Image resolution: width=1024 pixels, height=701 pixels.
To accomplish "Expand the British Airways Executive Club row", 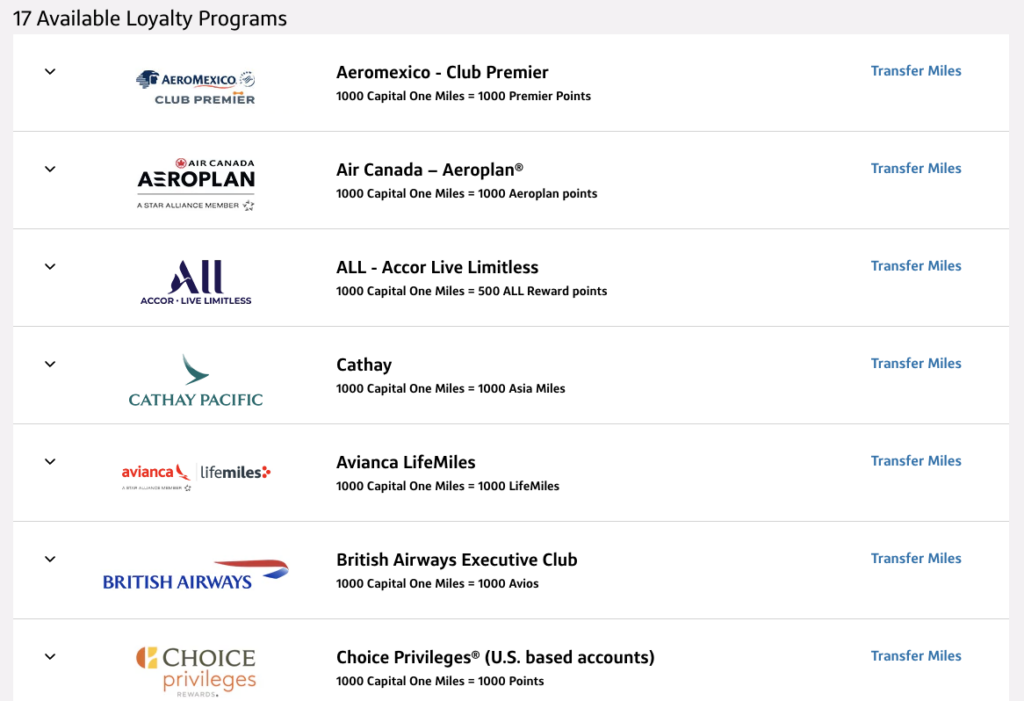I will 50,559.
